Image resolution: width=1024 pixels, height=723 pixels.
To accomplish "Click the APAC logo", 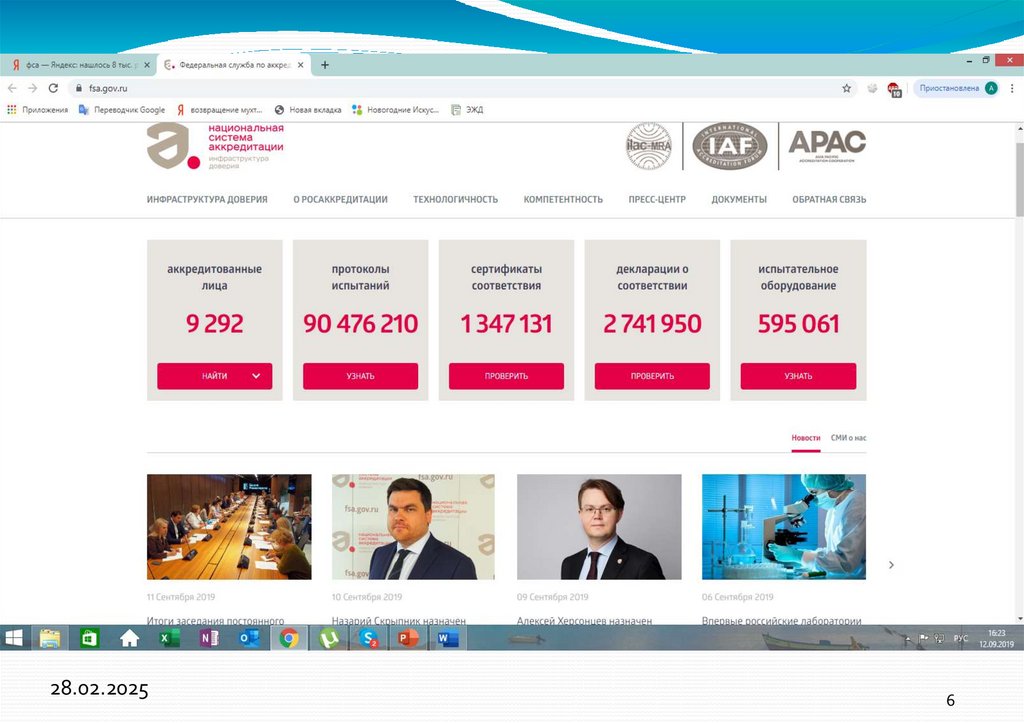I will tap(827, 146).
